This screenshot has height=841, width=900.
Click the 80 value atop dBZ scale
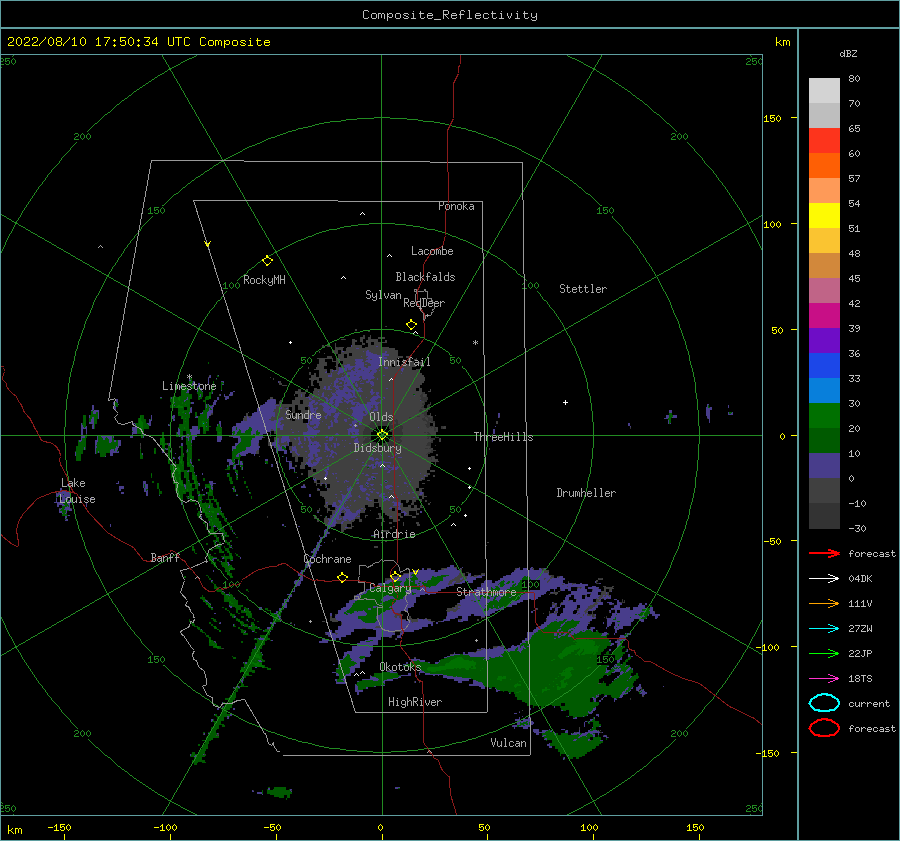click(x=854, y=79)
